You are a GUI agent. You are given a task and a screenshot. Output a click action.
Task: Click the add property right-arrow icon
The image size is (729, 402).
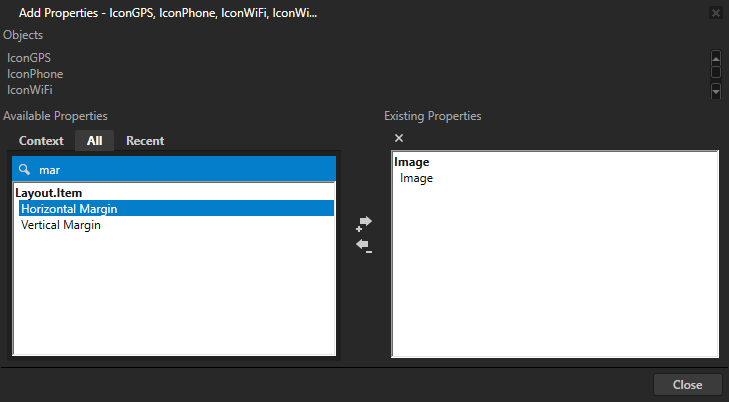[364, 223]
